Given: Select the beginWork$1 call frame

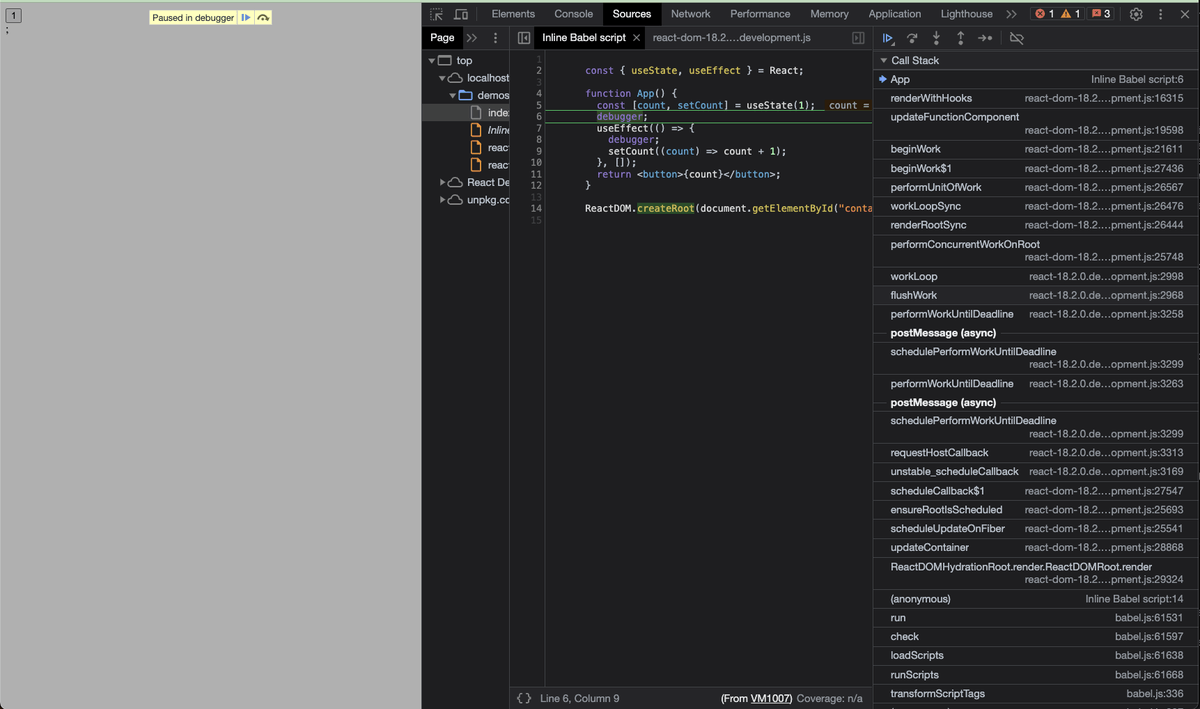Looking at the screenshot, I should click(x=1036, y=168).
